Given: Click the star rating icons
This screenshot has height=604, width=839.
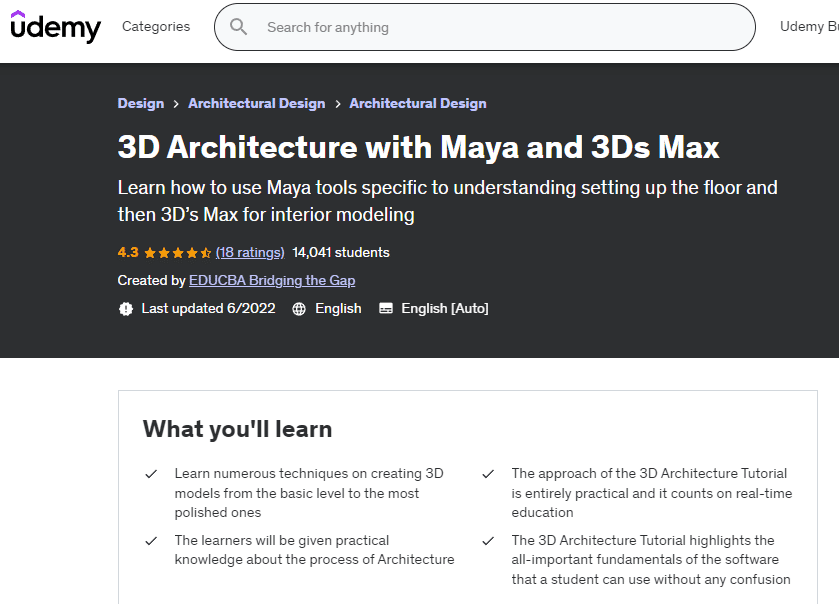Looking at the screenshot, I should tap(178, 253).
